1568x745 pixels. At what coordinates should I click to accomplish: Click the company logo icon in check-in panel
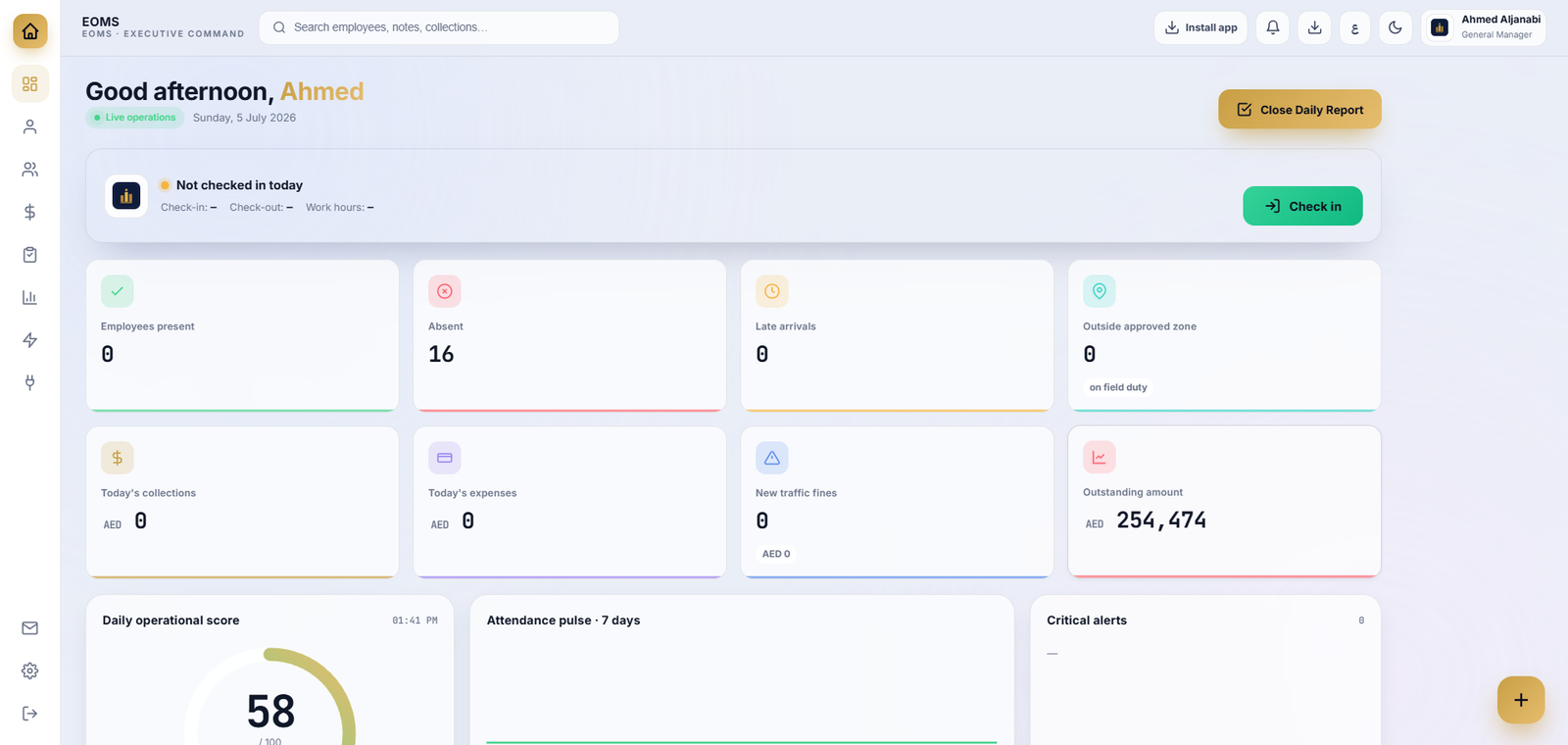click(x=126, y=196)
